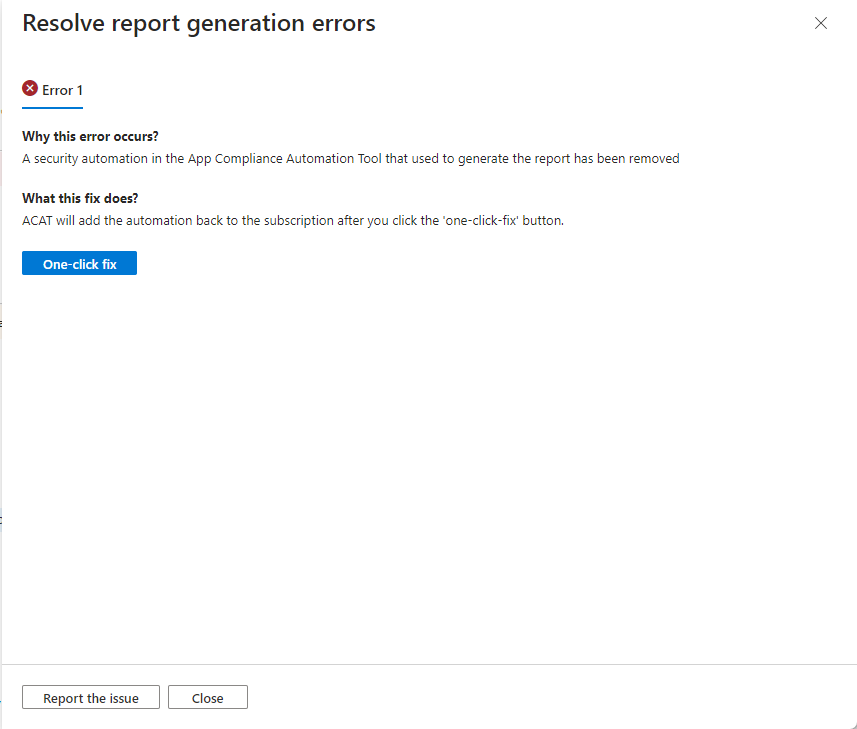
Task: Click the Resolve report generation errors title
Action: click(199, 23)
